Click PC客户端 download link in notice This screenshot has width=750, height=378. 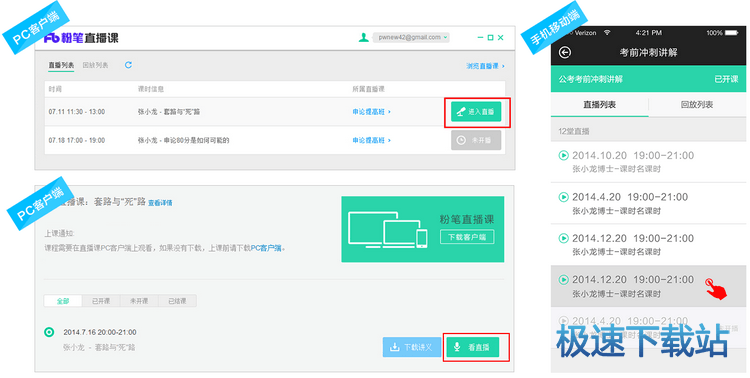(266, 248)
